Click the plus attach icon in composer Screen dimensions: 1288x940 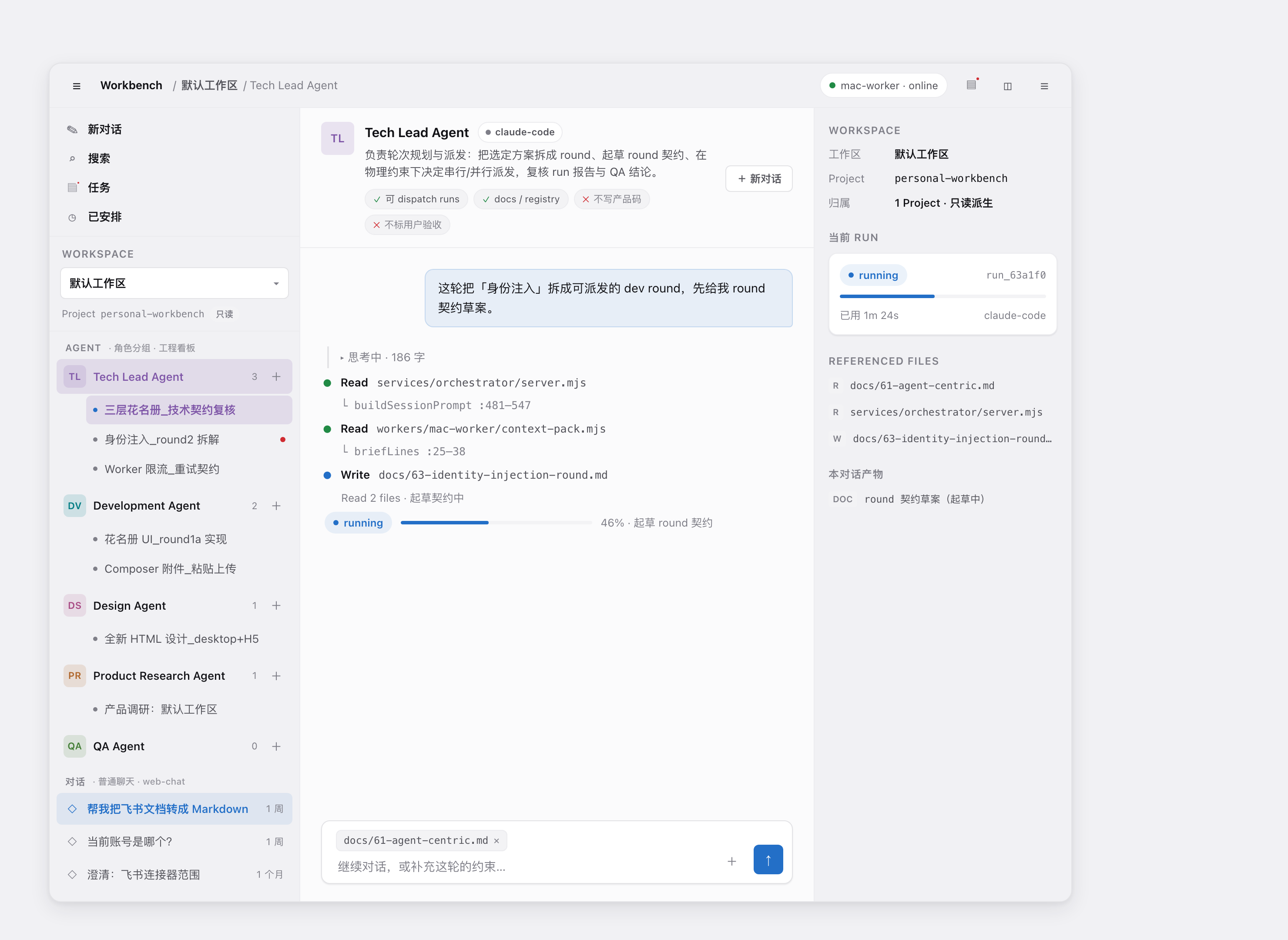click(731, 862)
